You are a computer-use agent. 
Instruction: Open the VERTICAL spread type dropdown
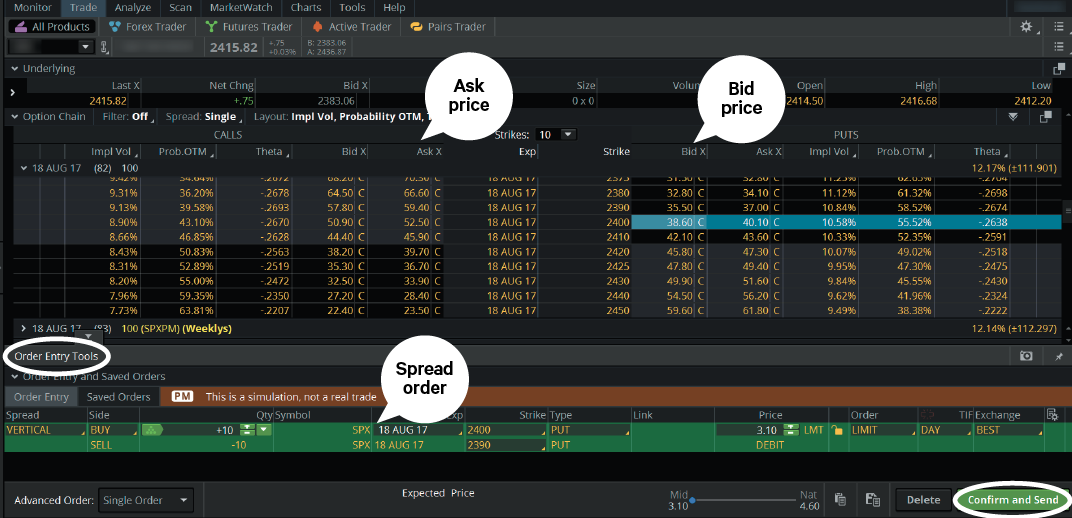(44, 430)
